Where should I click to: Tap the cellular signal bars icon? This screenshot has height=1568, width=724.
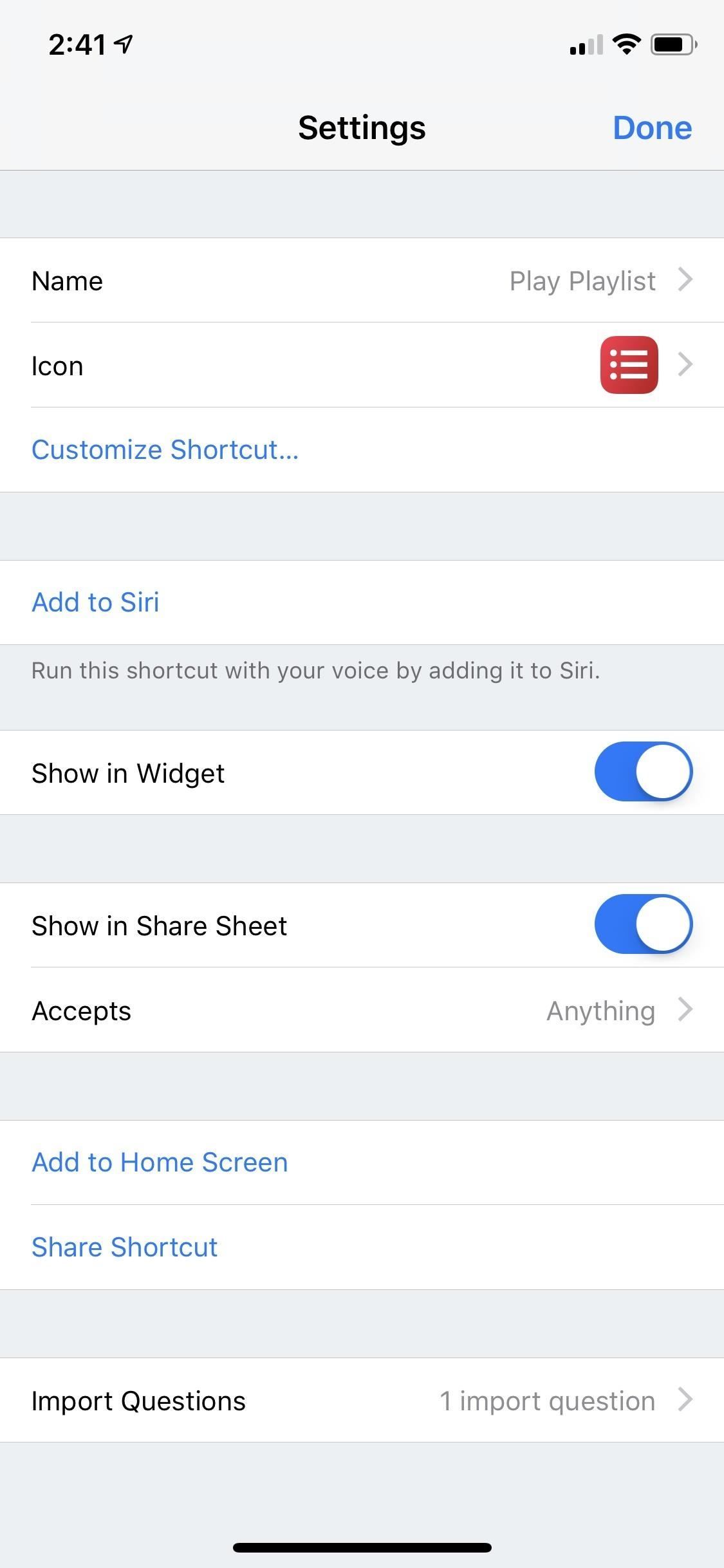tap(586, 46)
